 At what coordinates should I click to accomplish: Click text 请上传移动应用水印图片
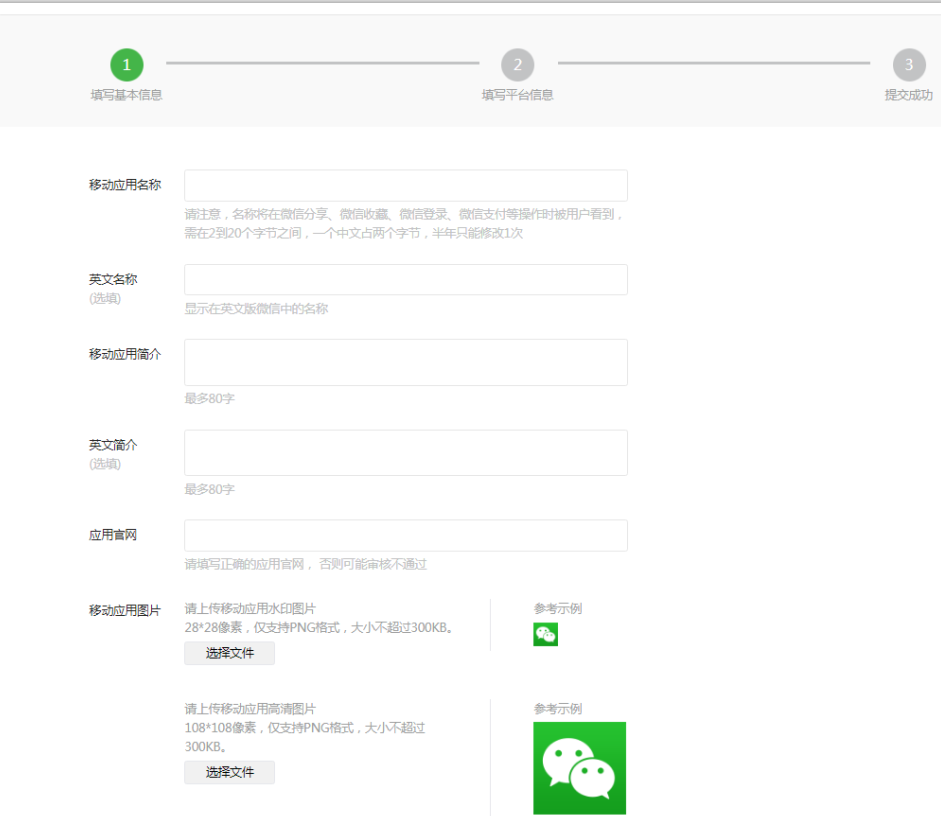pyautogui.click(x=250, y=608)
